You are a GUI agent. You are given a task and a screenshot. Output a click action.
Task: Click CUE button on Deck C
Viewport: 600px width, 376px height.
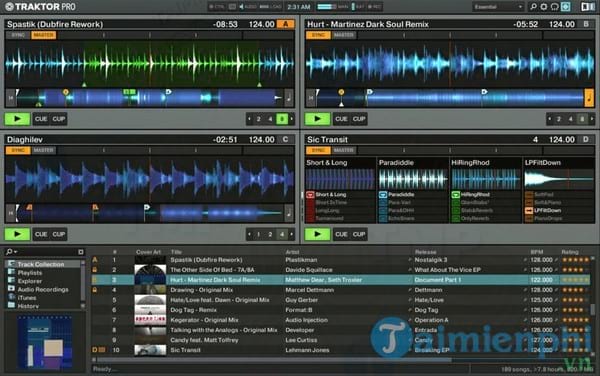[41, 234]
